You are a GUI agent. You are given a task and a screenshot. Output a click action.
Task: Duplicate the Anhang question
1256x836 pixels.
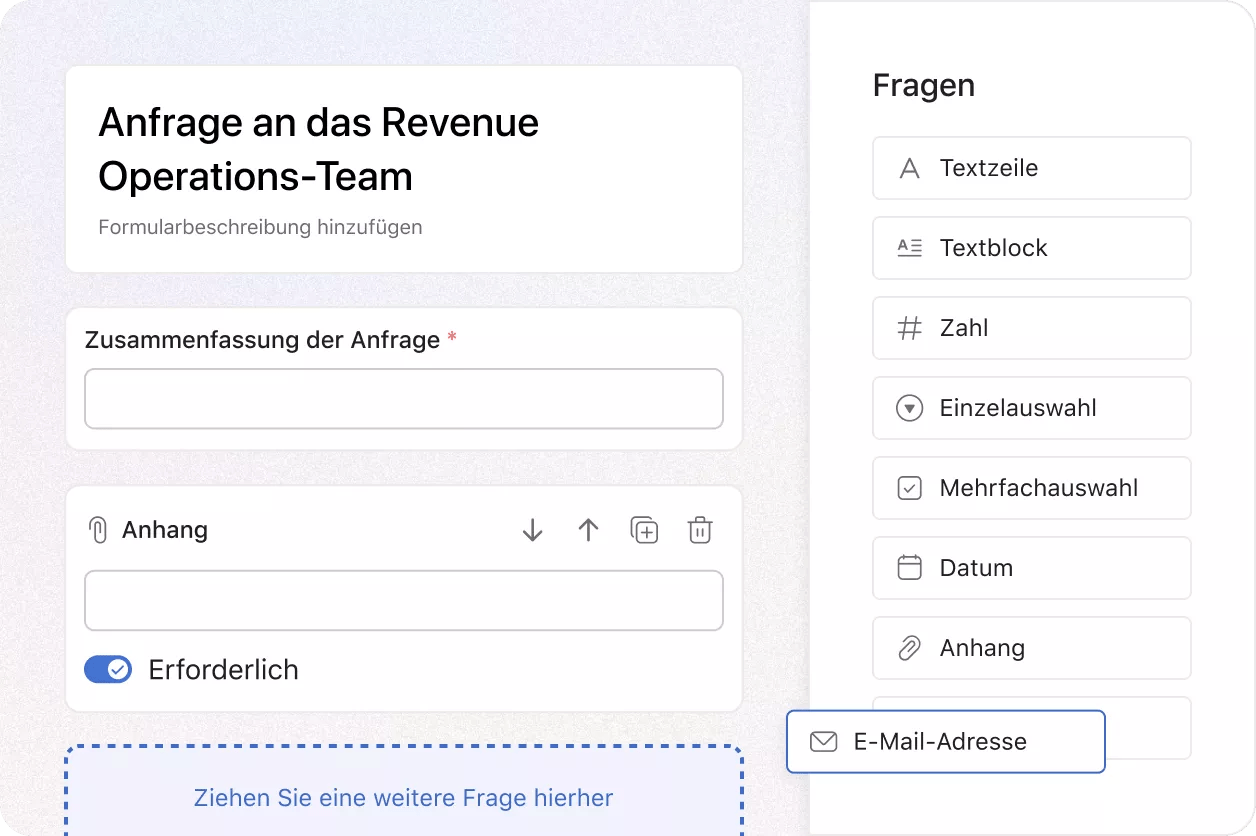[644, 530]
